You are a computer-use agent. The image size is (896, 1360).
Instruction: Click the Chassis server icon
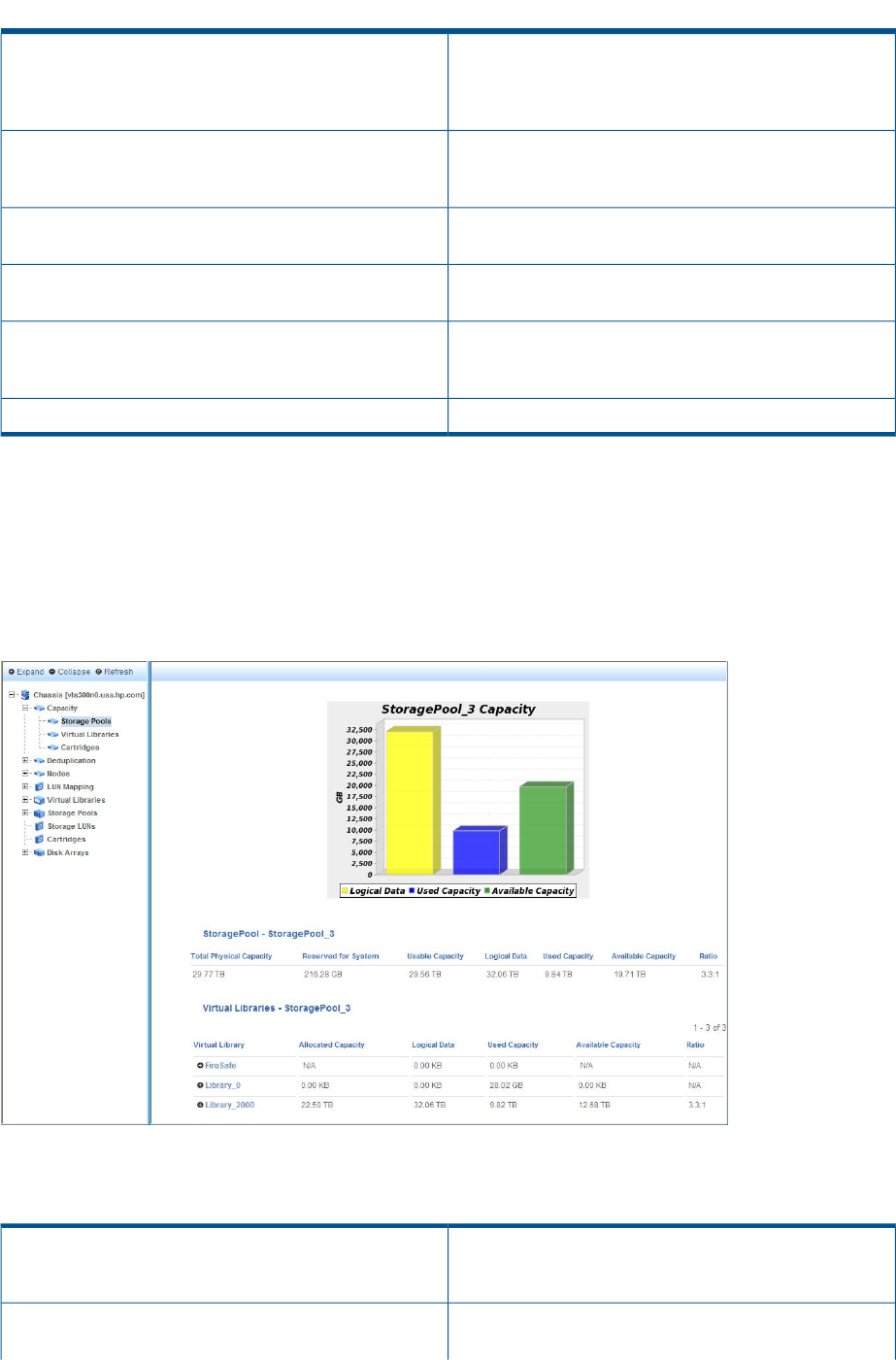pos(25,695)
